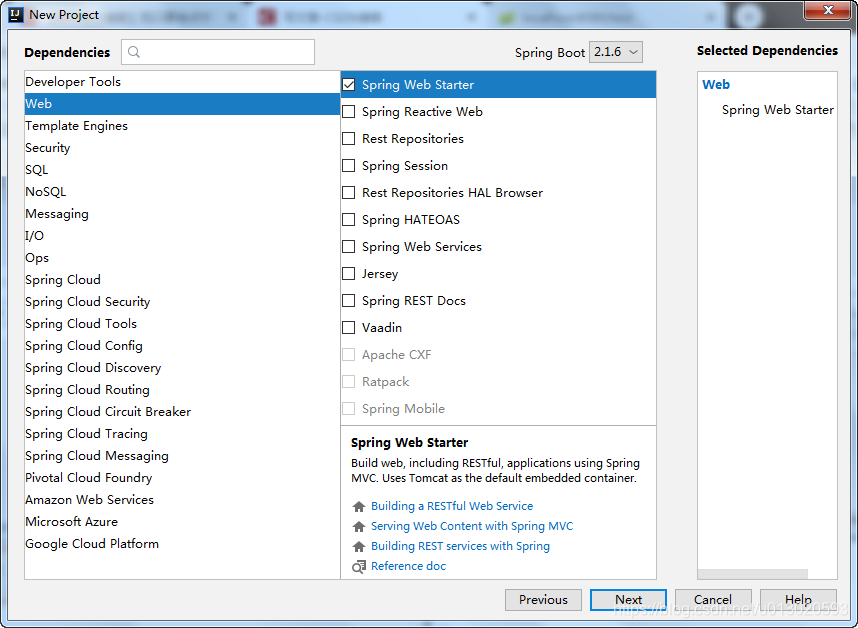The image size is (858, 628).
Task: Click the home icon beside Building a RESTful Web Service
Action: (x=359, y=507)
